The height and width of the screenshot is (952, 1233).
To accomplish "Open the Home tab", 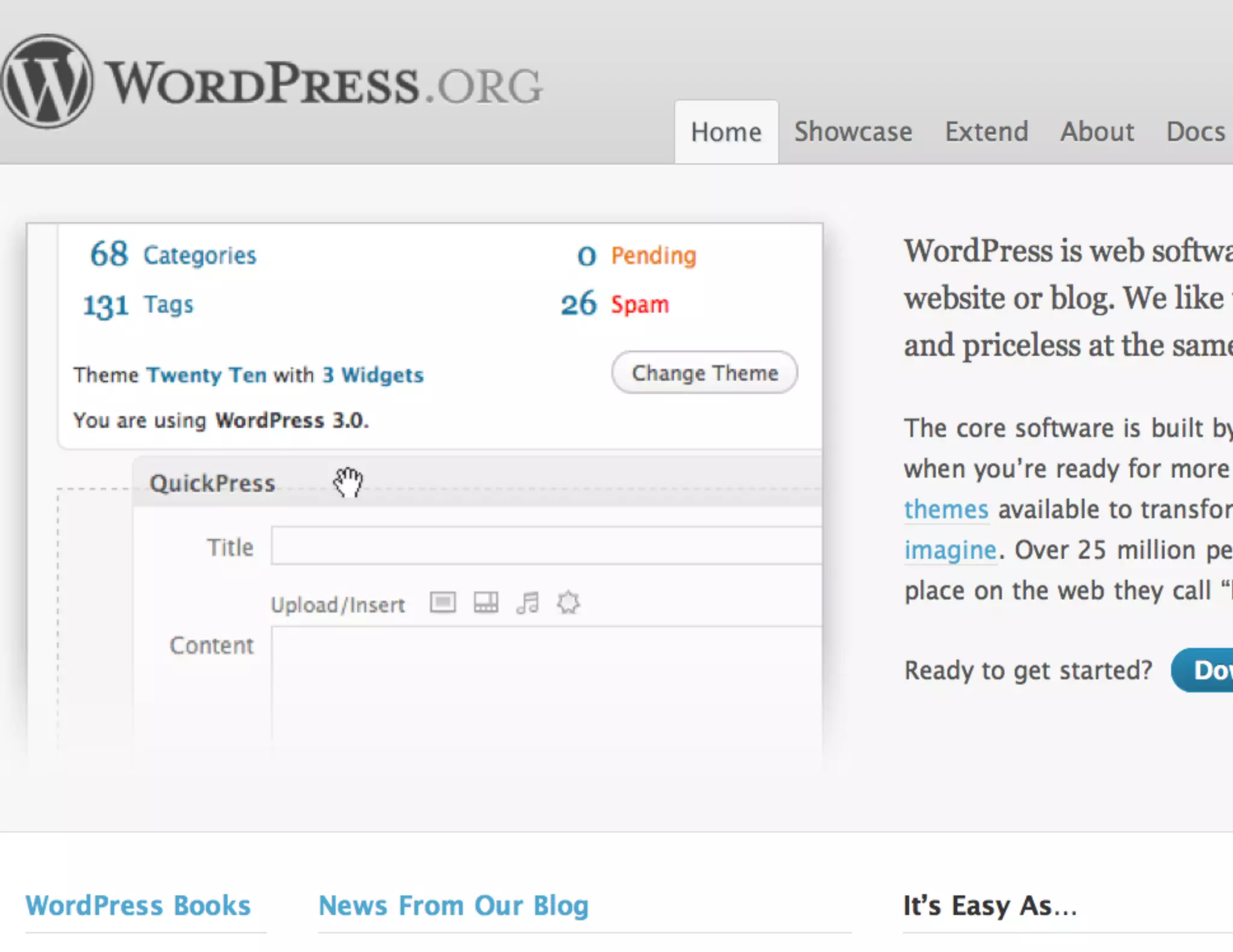I will pos(725,132).
